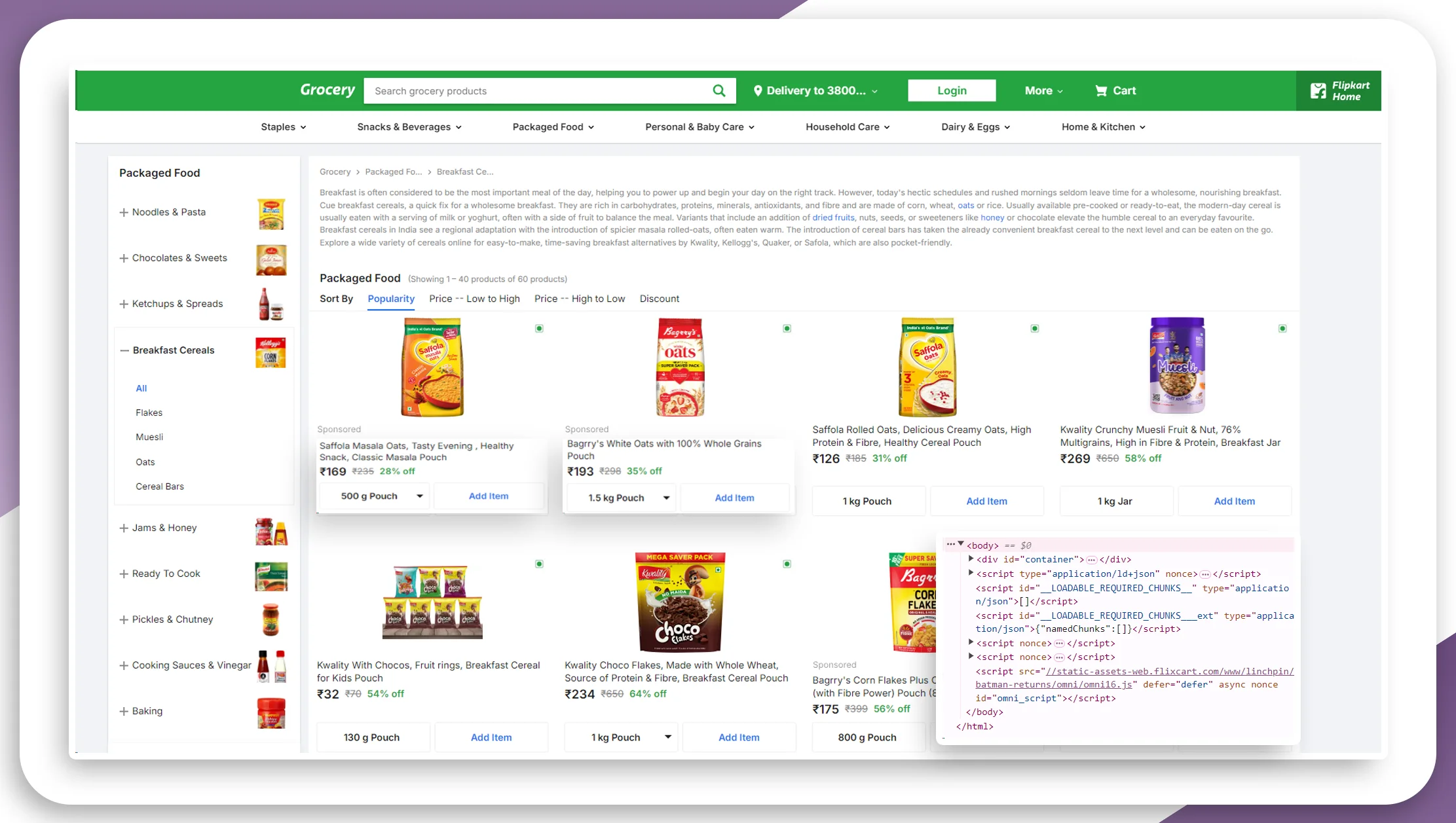Open Household Care menu
This screenshot has height=823, width=1456.
[848, 127]
